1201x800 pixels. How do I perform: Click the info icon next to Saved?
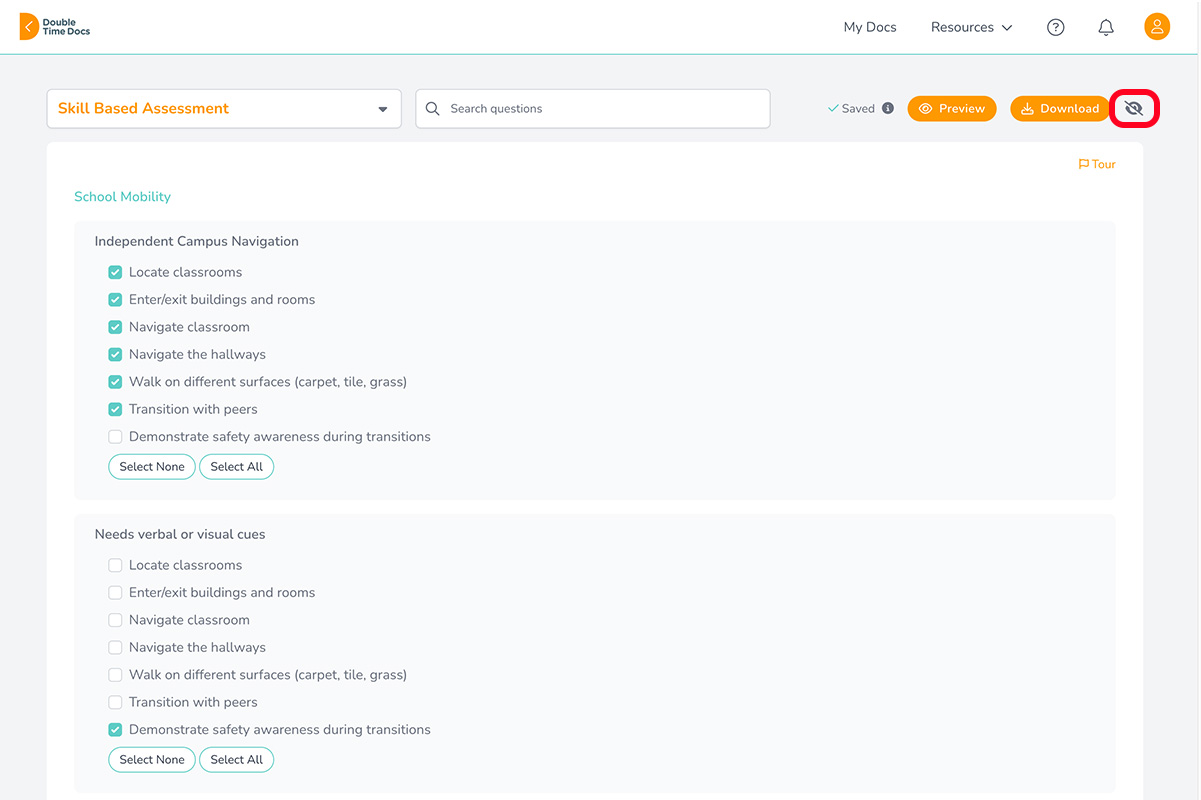coord(886,107)
